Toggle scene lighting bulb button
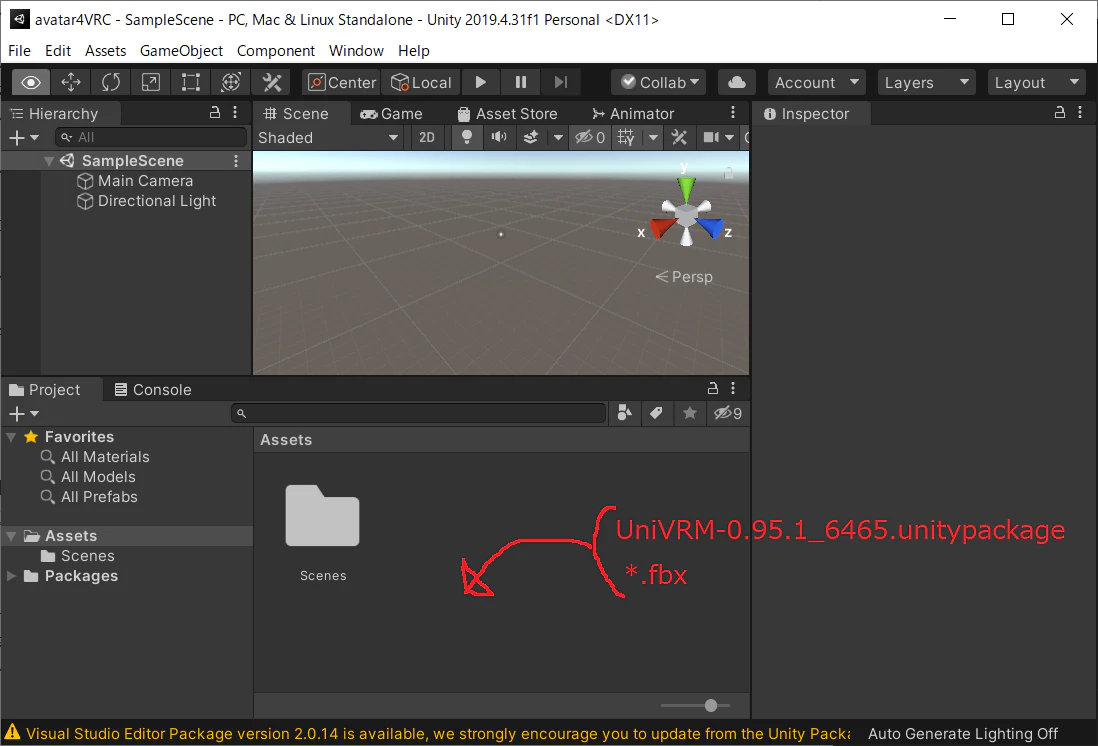Image resolution: width=1098 pixels, height=746 pixels. click(466, 138)
